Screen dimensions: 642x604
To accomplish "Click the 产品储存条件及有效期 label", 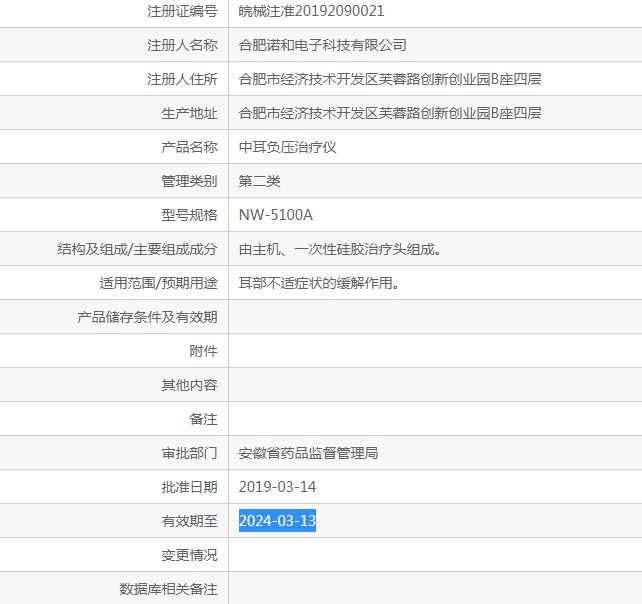I will click(147, 317).
